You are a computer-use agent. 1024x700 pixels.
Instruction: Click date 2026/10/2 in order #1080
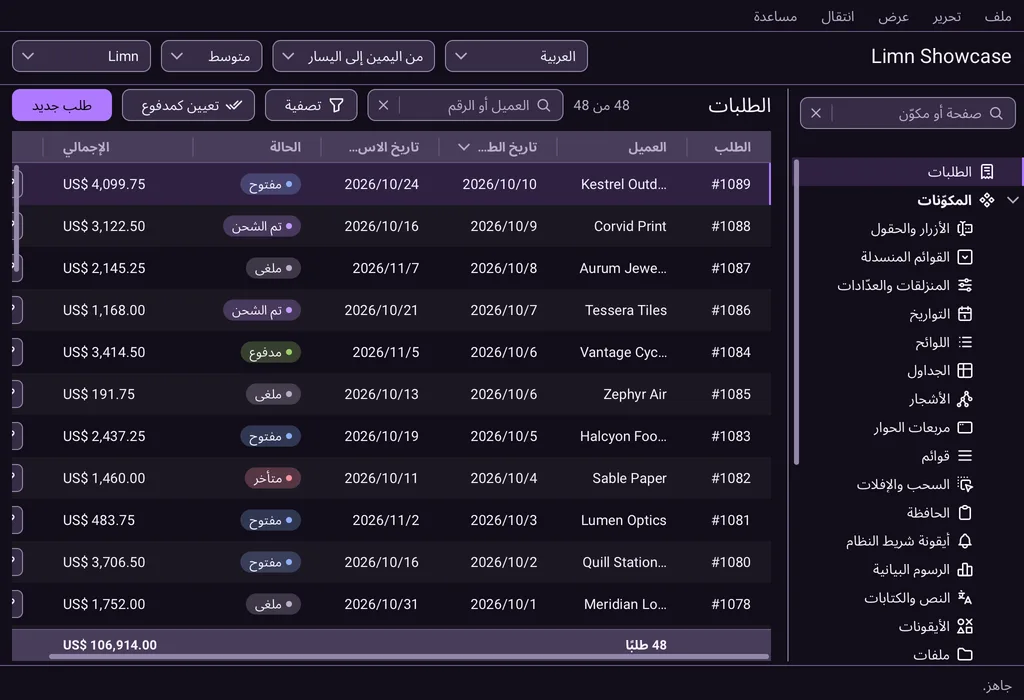click(504, 562)
